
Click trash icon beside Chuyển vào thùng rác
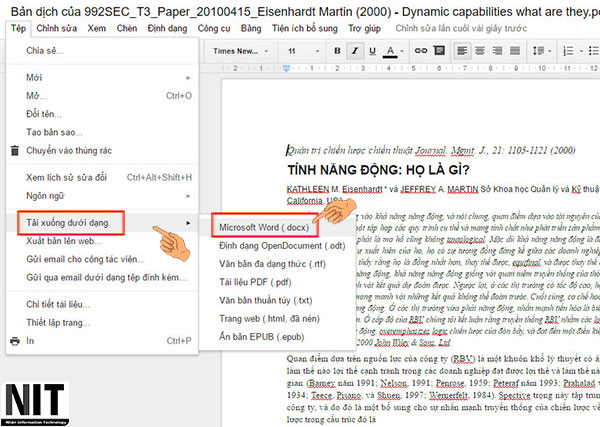[15, 150]
